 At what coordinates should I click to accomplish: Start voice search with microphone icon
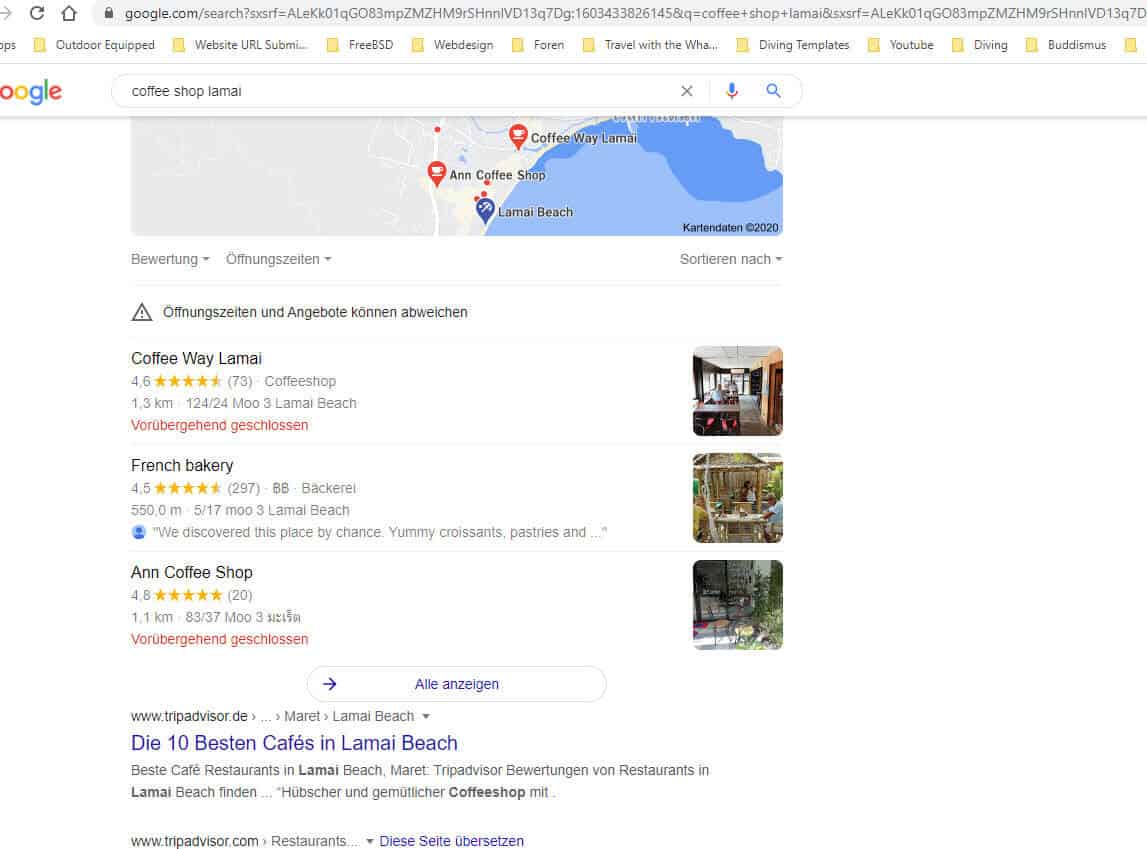(x=732, y=91)
